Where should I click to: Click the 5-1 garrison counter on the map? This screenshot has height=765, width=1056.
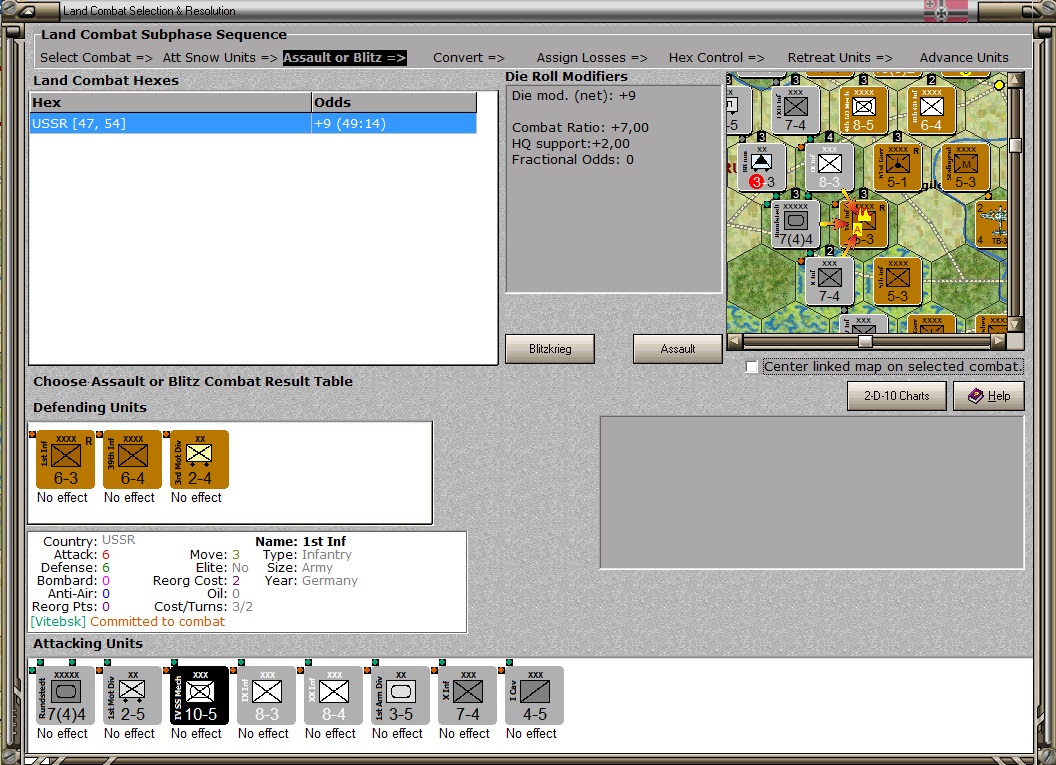coord(897,167)
